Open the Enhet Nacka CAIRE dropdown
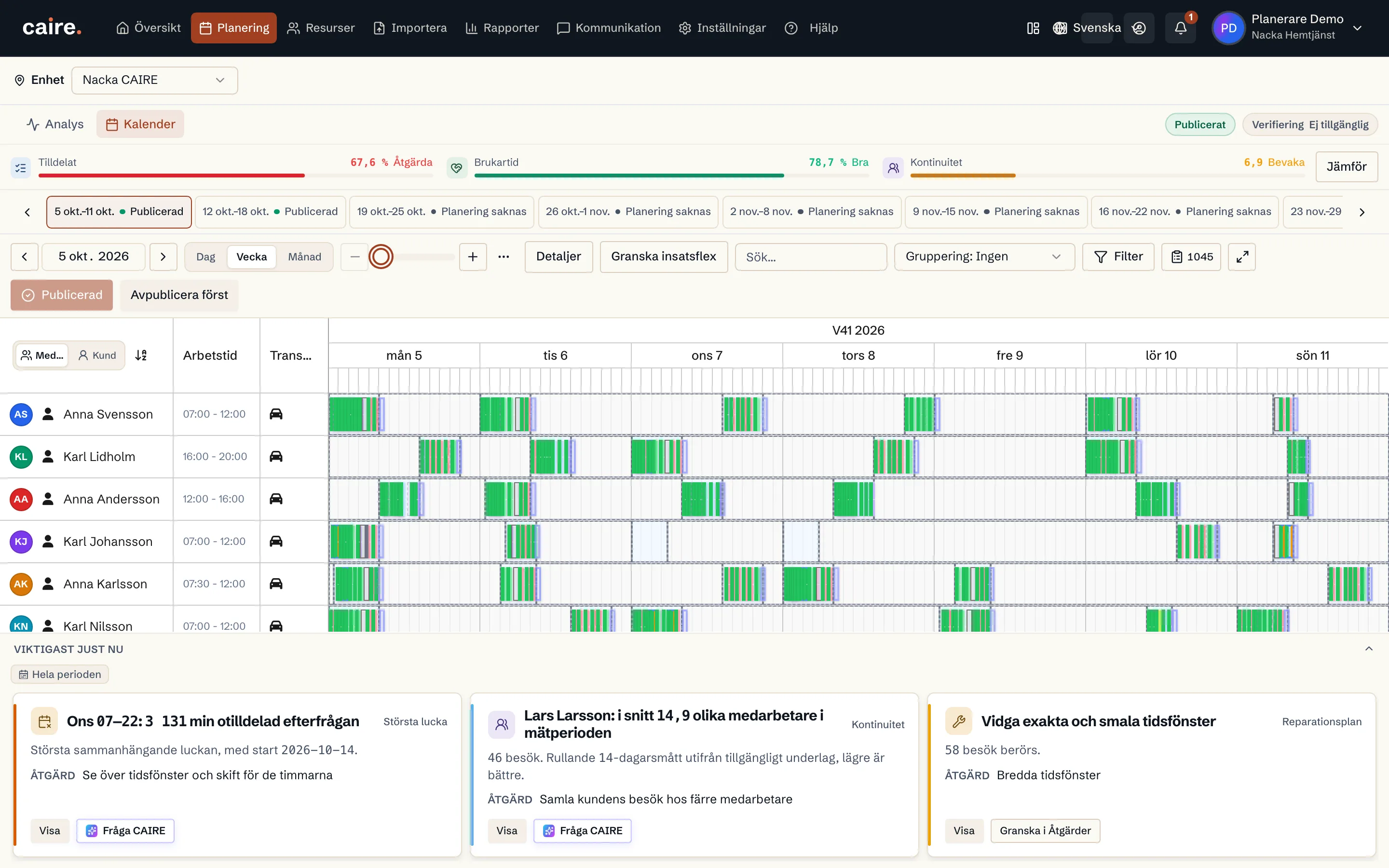Screen dimensions: 1389x868 pyautogui.click(x=154, y=81)
